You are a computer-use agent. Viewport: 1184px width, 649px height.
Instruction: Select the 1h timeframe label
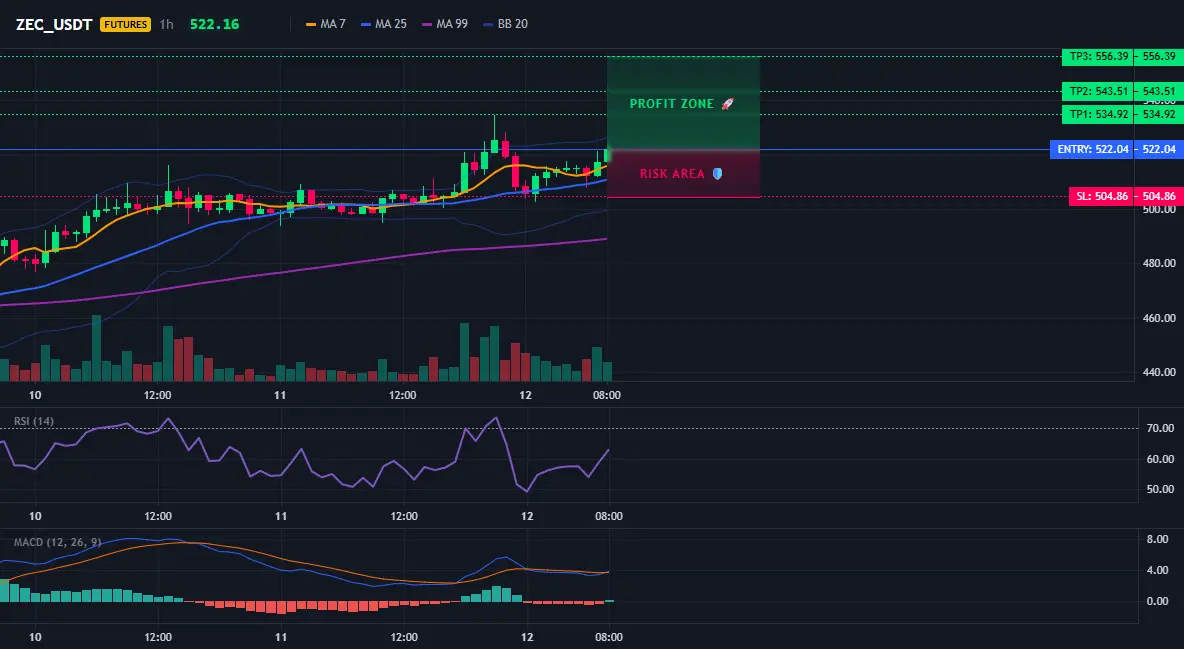(166, 24)
